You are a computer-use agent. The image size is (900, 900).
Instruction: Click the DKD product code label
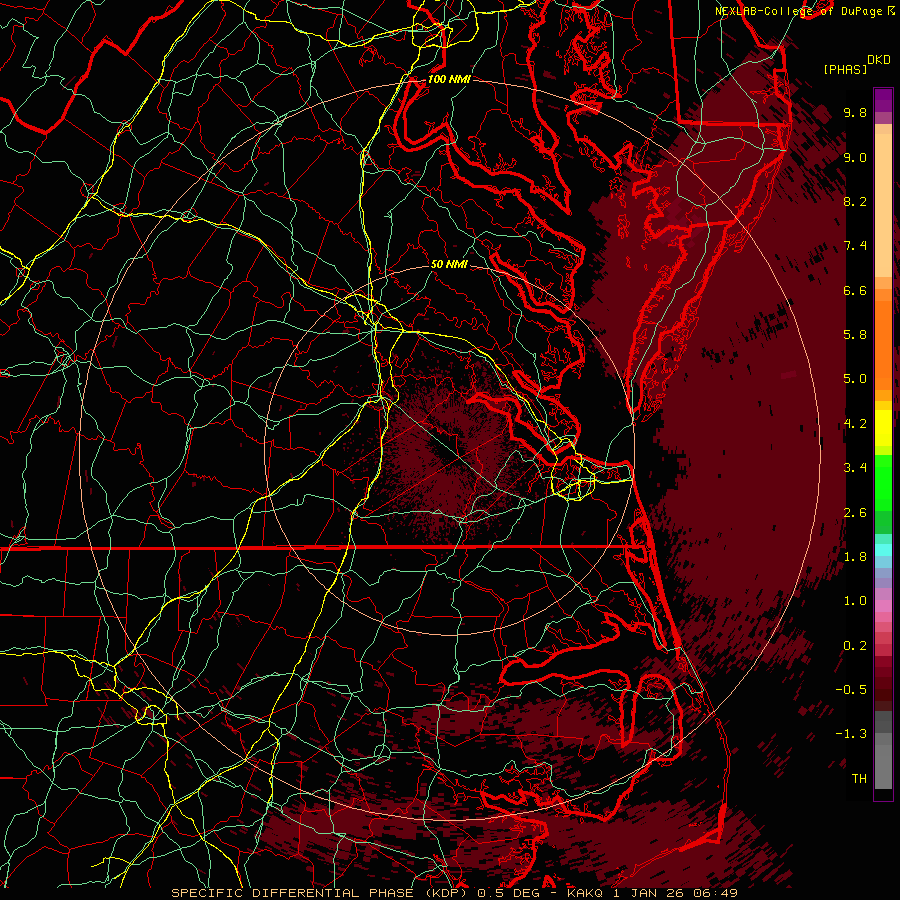click(x=879, y=60)
